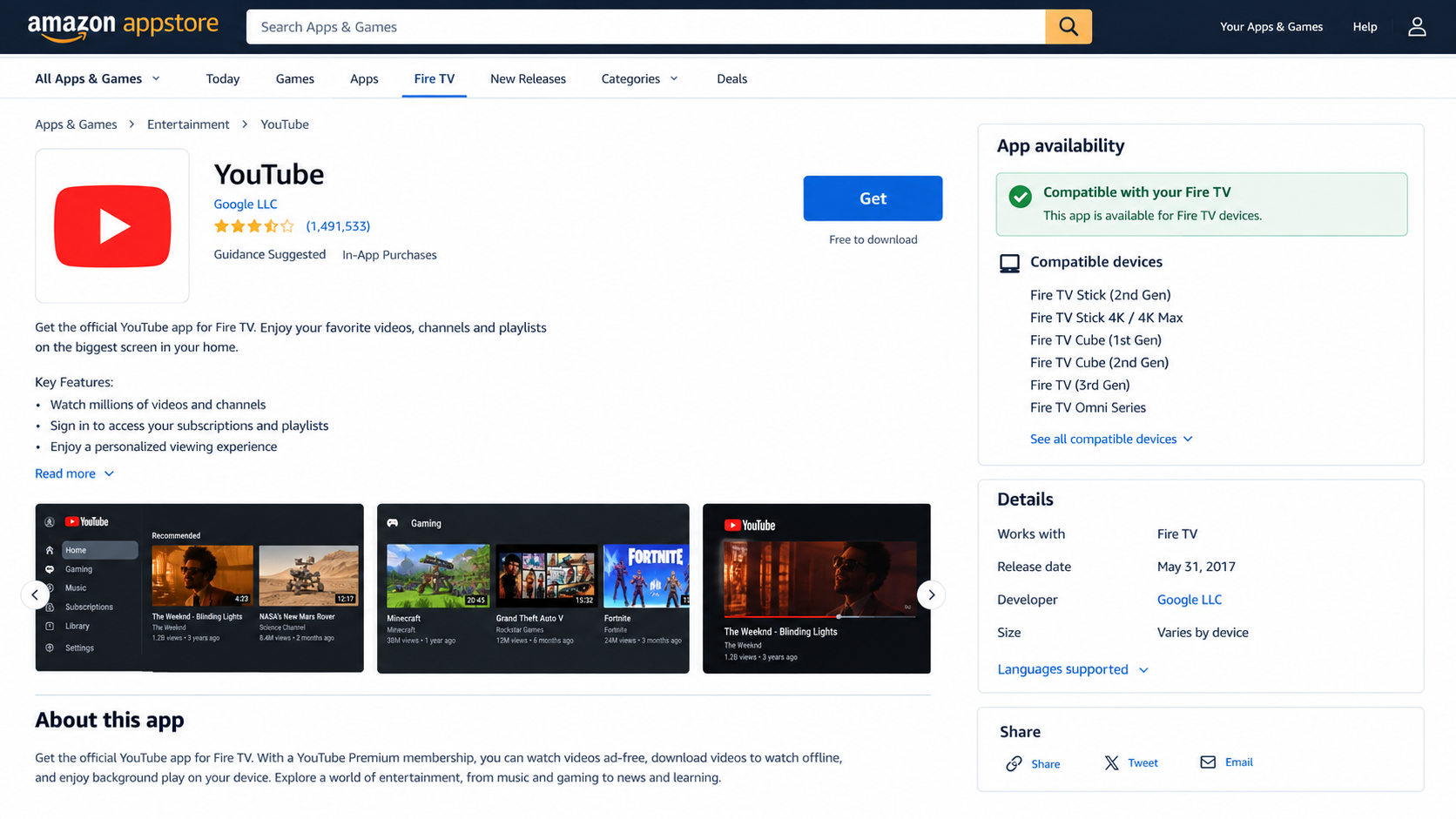Click the orange search magnifier button
Image resolution: width=1456 pixels, height=819 pixels.
(1068, 27)
